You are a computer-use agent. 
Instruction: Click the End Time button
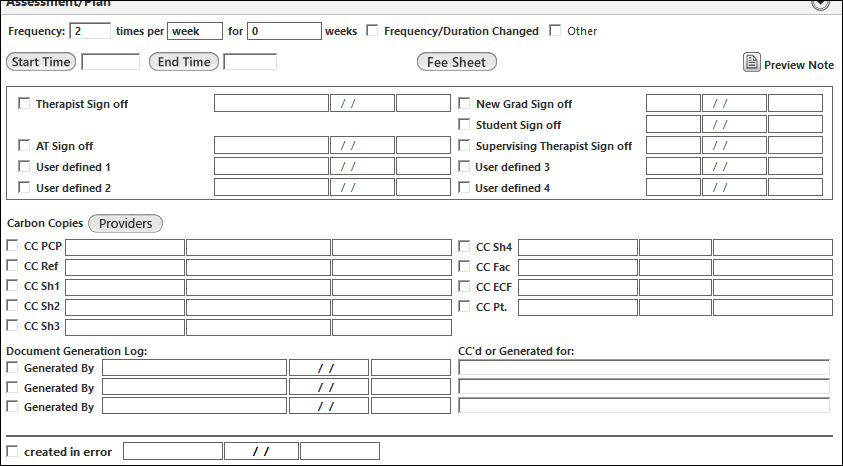pos(184,62)
